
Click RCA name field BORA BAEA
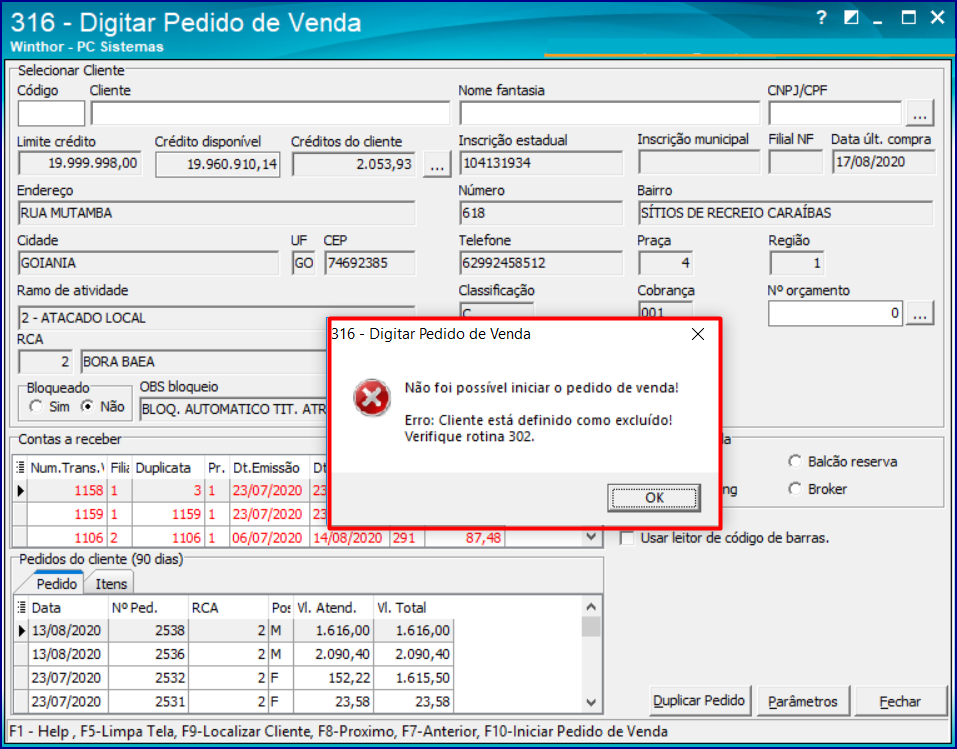coord(204,361)
